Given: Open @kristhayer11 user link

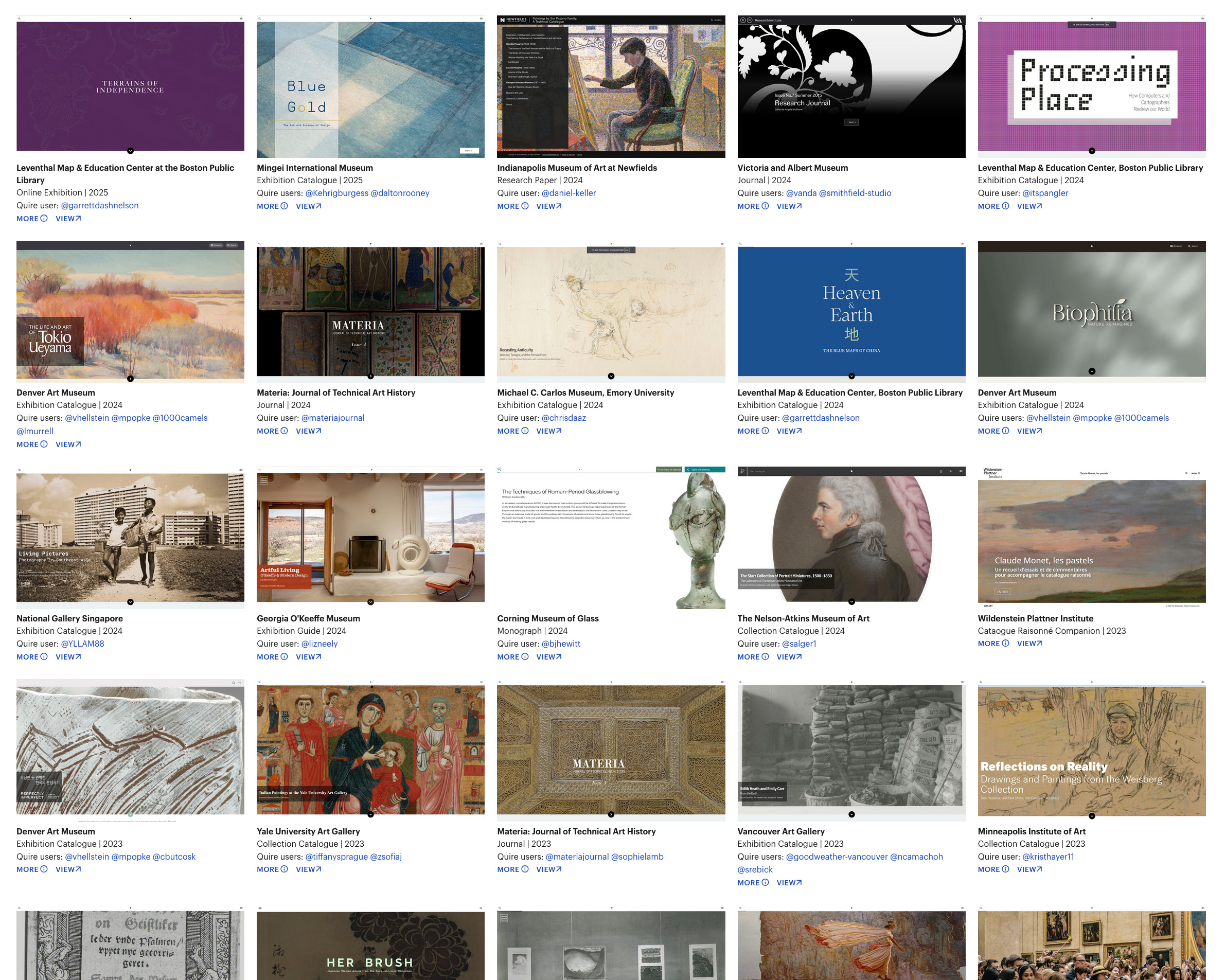Looking at the screenshot, I should pos(1049,857).
